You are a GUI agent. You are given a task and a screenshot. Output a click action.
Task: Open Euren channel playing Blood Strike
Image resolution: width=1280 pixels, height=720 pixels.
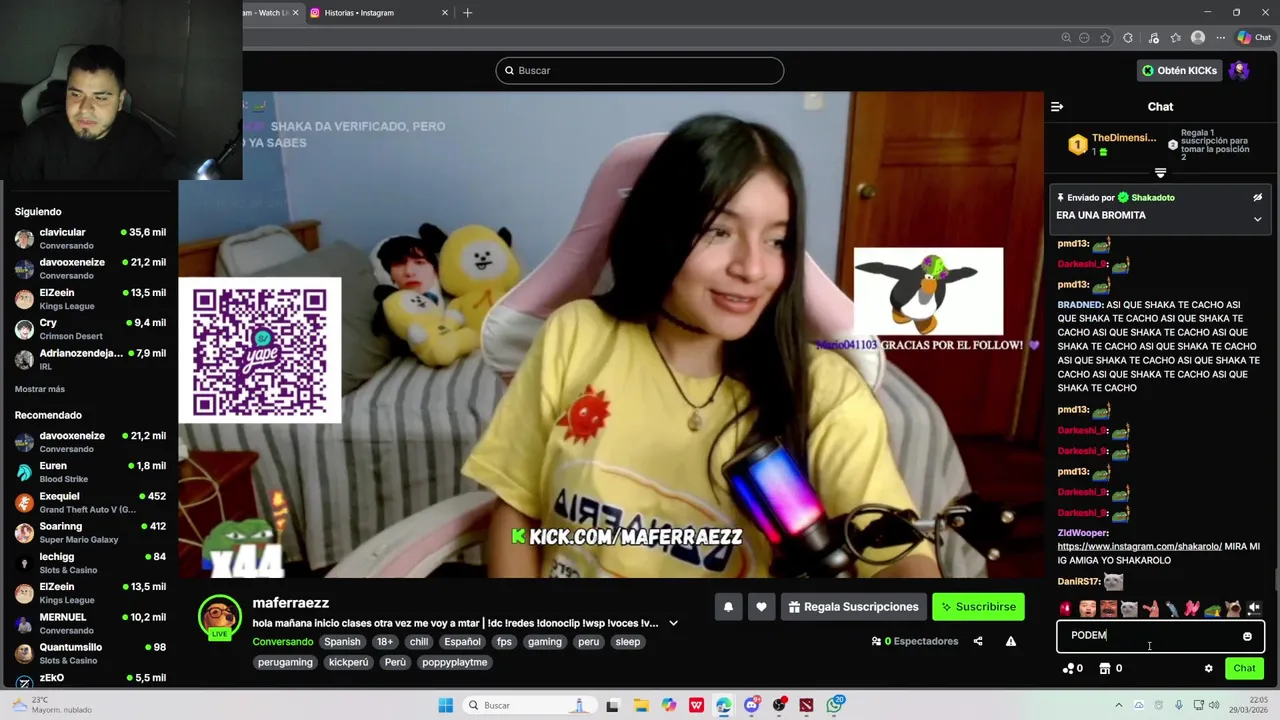click(90, 472)
